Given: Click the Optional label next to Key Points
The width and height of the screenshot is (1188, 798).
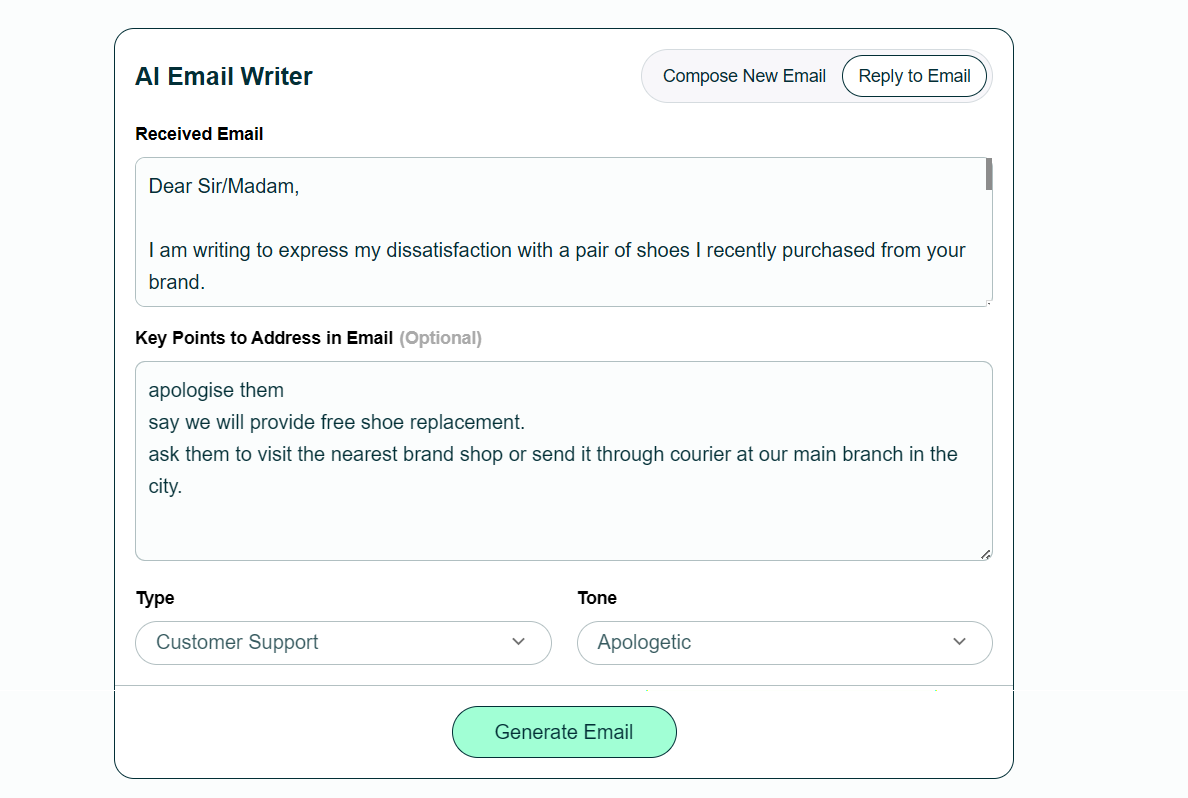Looking at the screenshot, I should click(441, 338).
